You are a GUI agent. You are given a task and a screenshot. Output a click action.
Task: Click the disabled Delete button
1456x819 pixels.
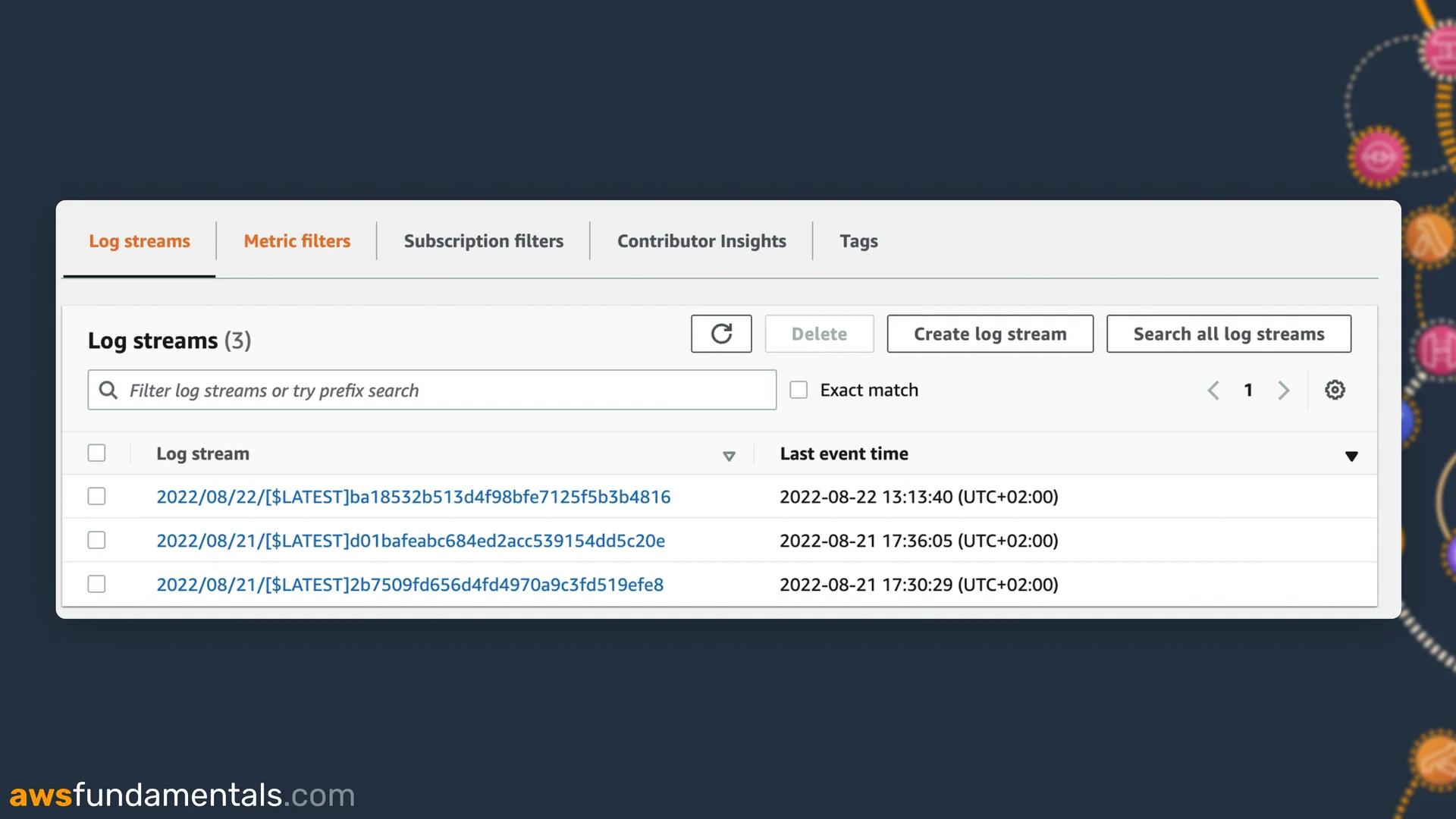tap(819, 334)
